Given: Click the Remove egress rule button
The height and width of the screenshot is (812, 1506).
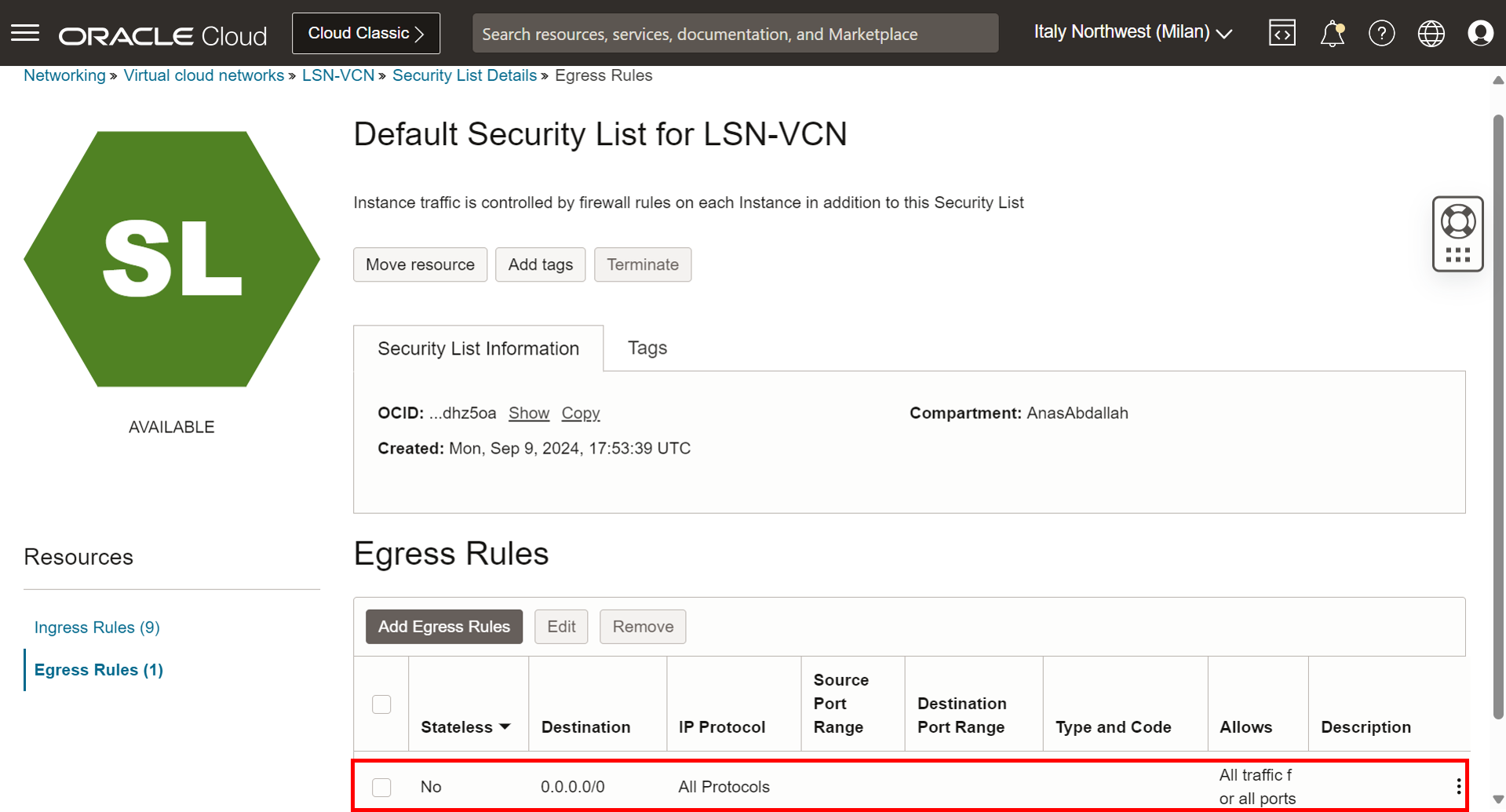Looking at the screenshot, I should [643, 627].
